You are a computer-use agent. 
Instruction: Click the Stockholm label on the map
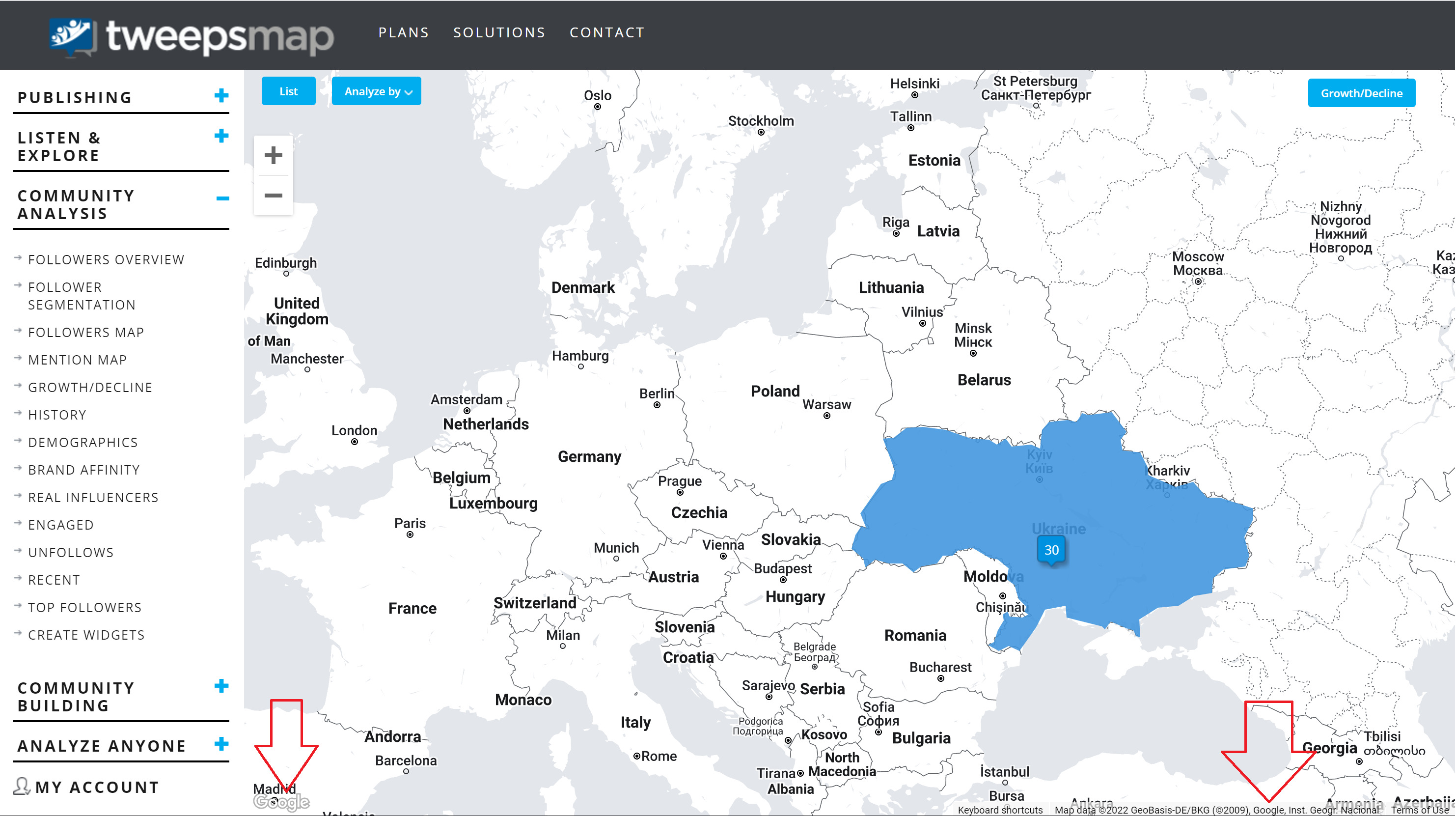(760, 120)
